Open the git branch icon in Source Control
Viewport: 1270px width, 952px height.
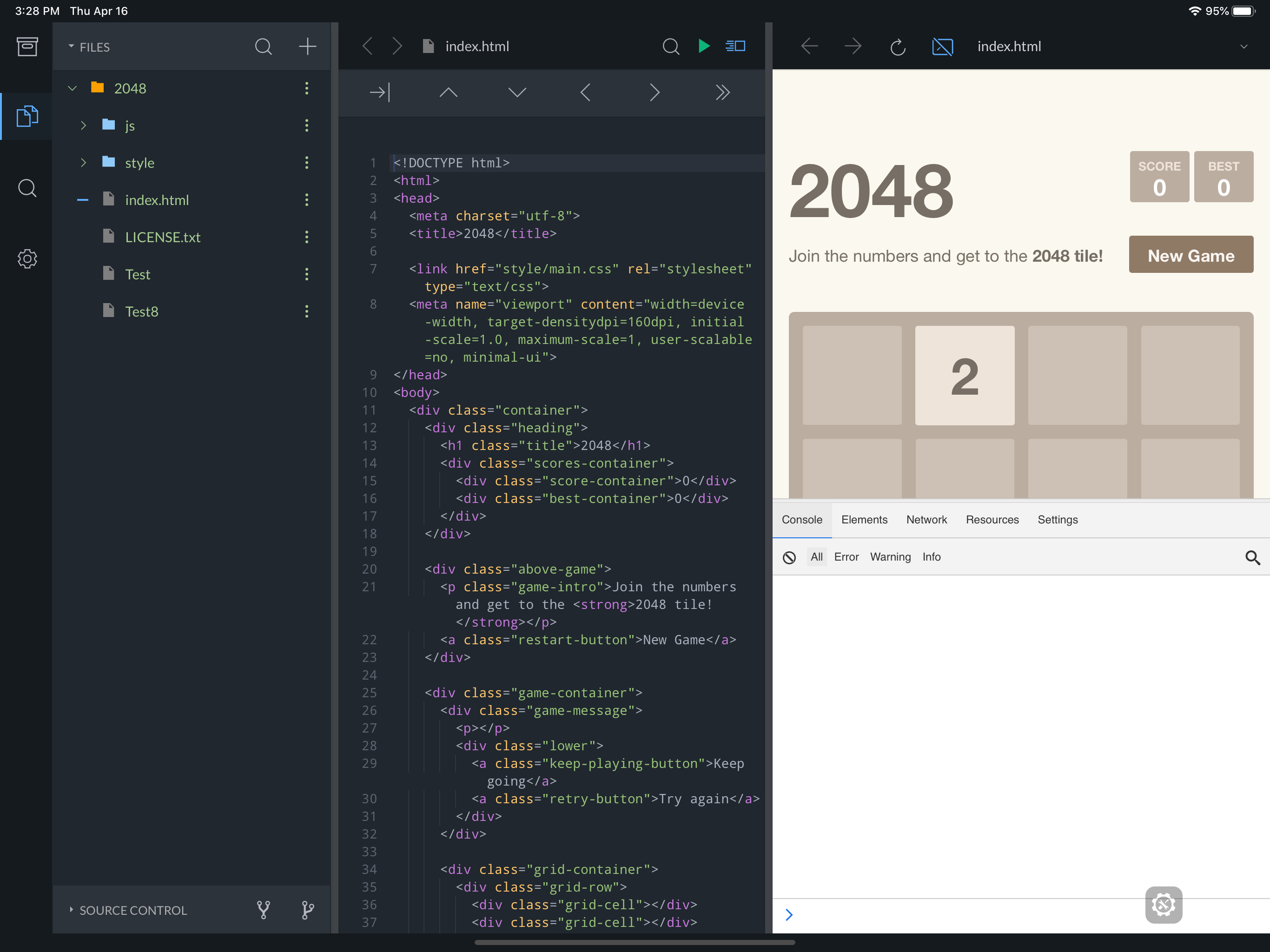tap(308, 910)
